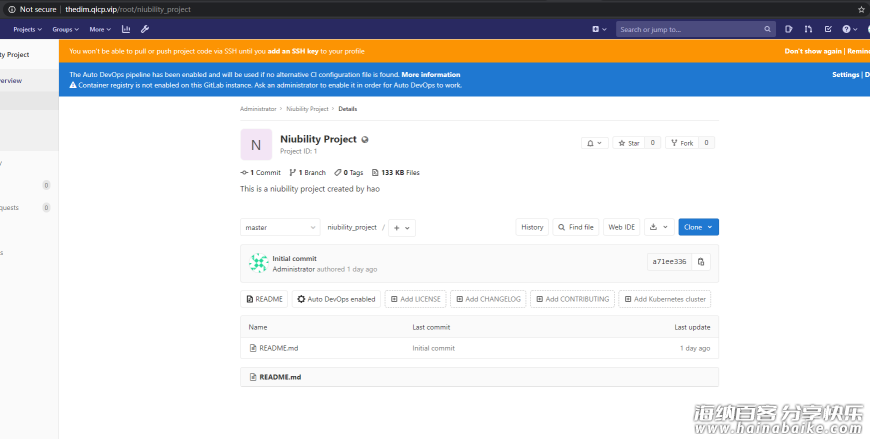
Task: Click the project avatar letter N
Action: point(256,144)
